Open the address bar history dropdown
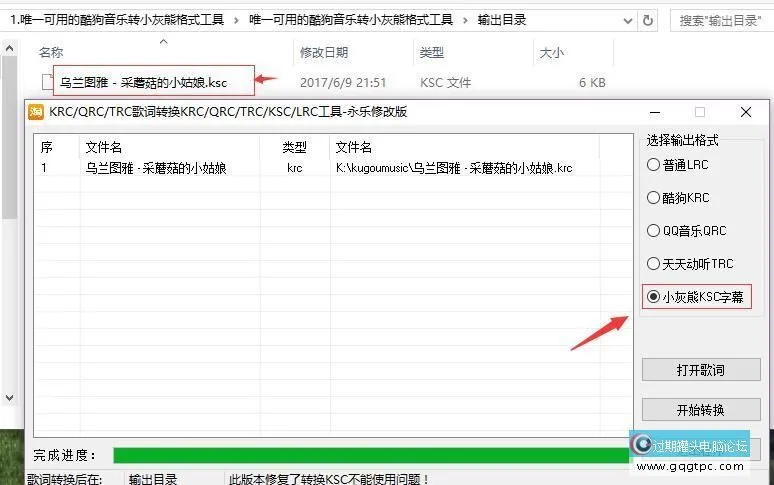 click(628, 21)
